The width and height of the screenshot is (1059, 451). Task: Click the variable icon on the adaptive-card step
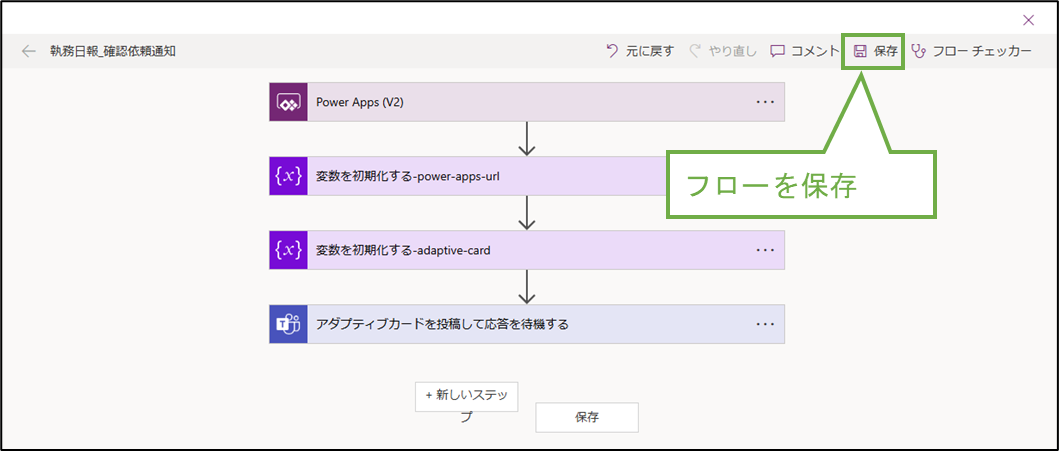[288, 250]
